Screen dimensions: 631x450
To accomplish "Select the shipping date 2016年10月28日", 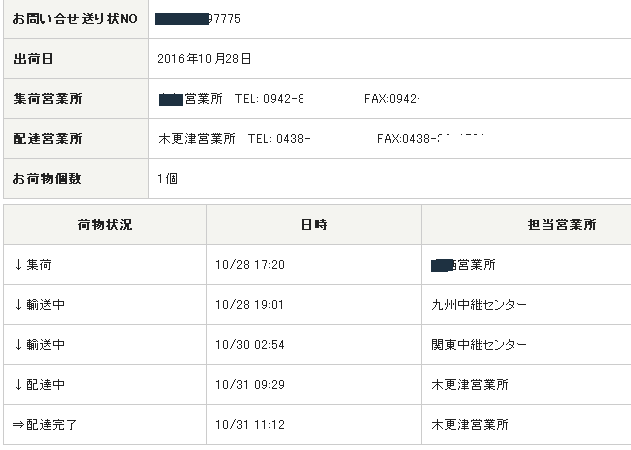I will click(204, 59).
